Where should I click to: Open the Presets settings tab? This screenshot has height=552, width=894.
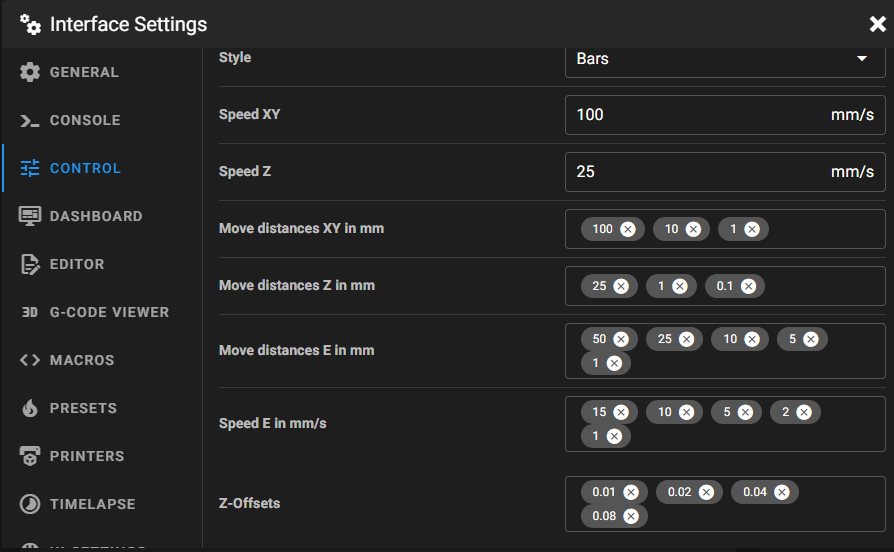(102, 408)
